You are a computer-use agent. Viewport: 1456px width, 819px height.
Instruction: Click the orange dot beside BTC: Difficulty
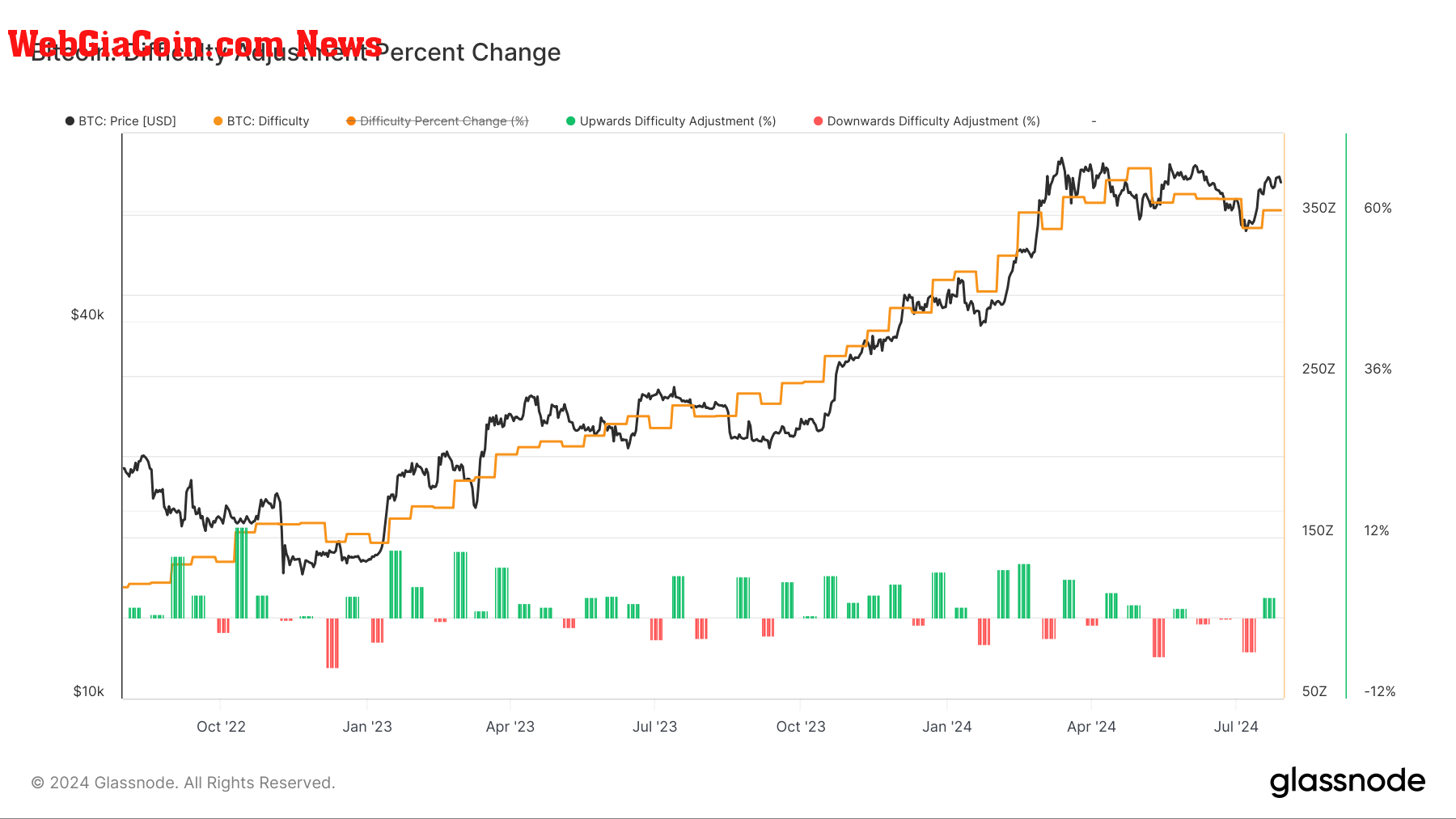click(218, 121)
